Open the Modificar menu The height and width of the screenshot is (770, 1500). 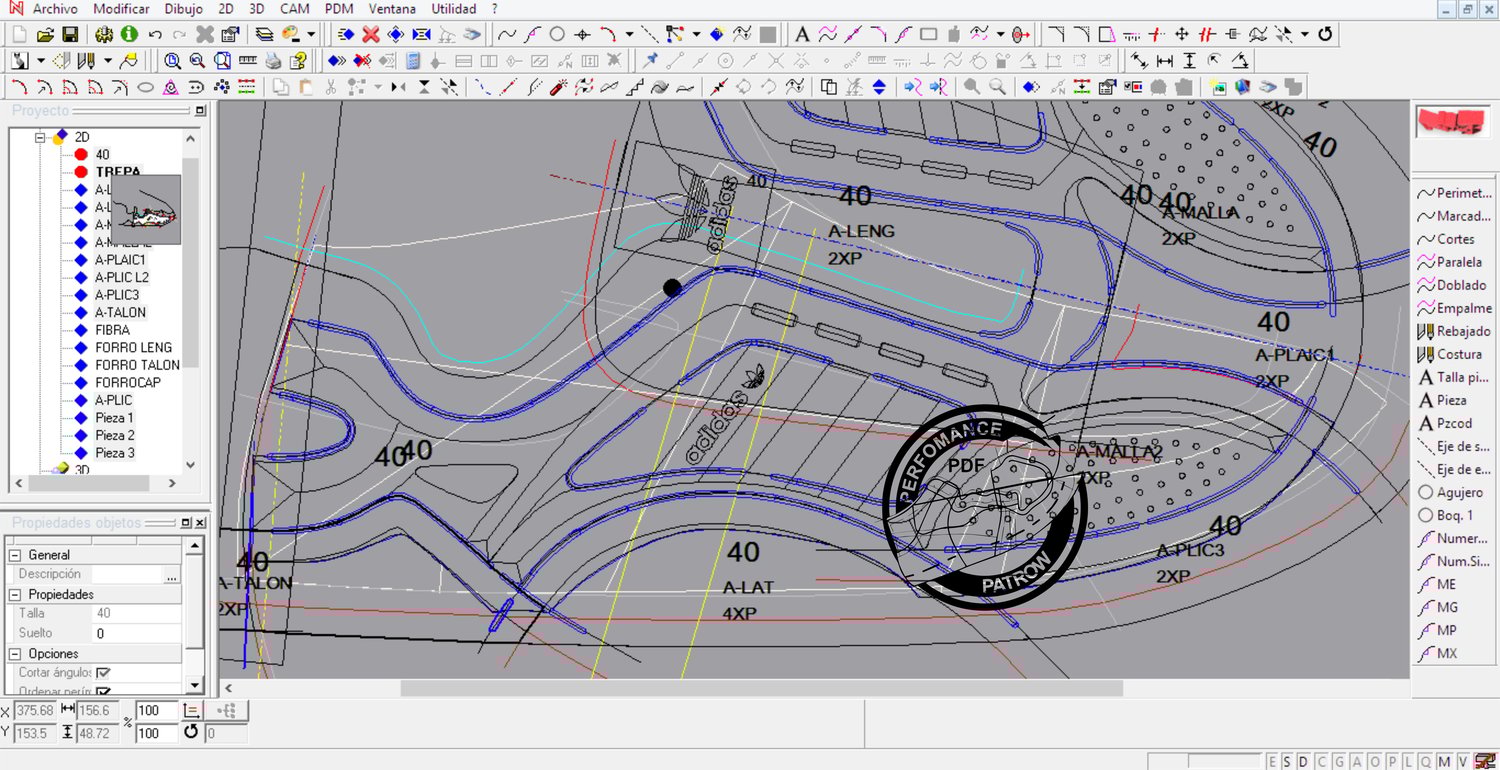point(121,9)
